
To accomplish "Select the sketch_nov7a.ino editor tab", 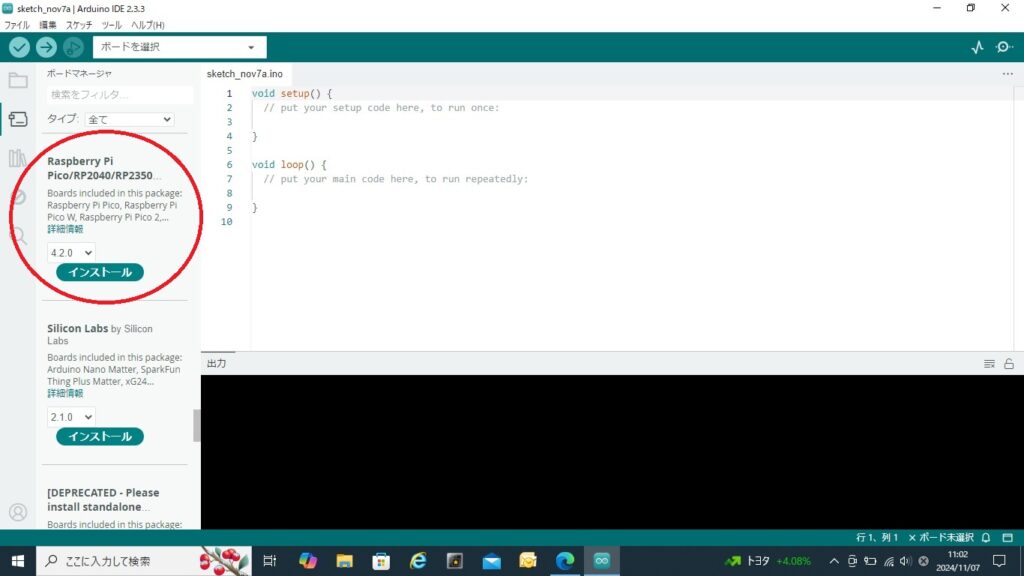I will (x=245, y=74).
